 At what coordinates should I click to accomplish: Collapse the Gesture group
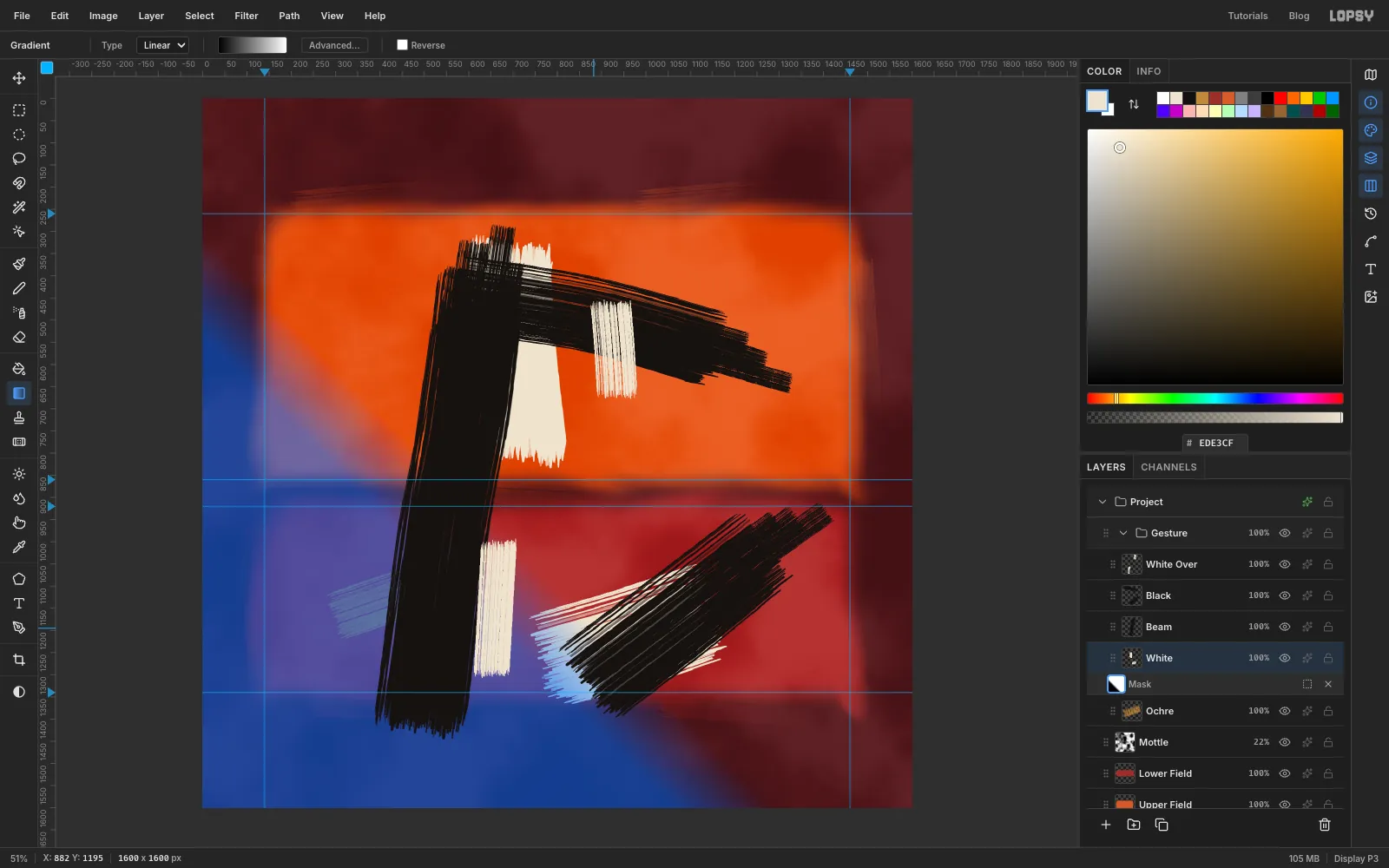pos(1123,533)
